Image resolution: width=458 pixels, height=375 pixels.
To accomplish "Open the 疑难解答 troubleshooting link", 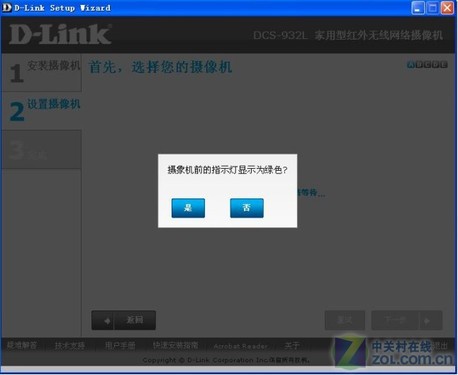I will [22, 345].
